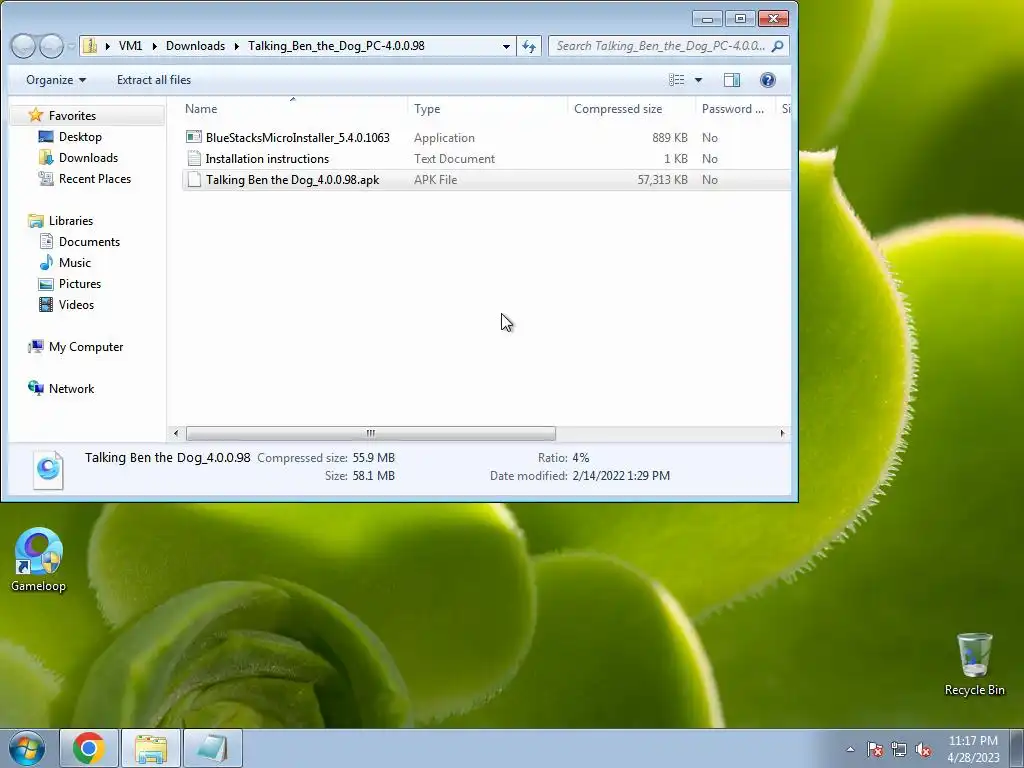Click the change view icon
The height and width of the screenshot is (768, 1024).
coord(677,80)
